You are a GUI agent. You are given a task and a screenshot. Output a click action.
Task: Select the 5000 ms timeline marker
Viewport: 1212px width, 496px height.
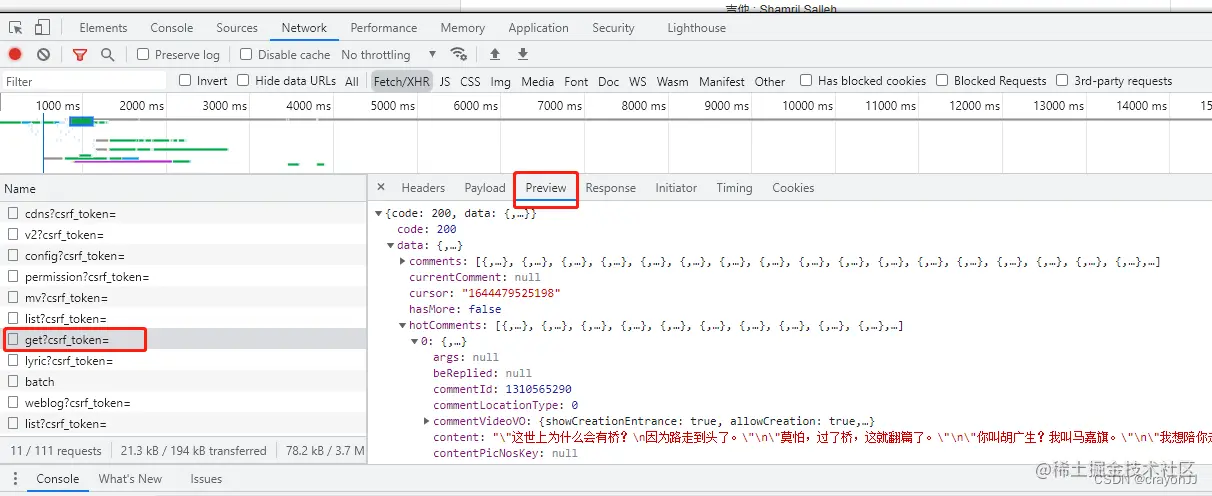[x=393, y=105]
